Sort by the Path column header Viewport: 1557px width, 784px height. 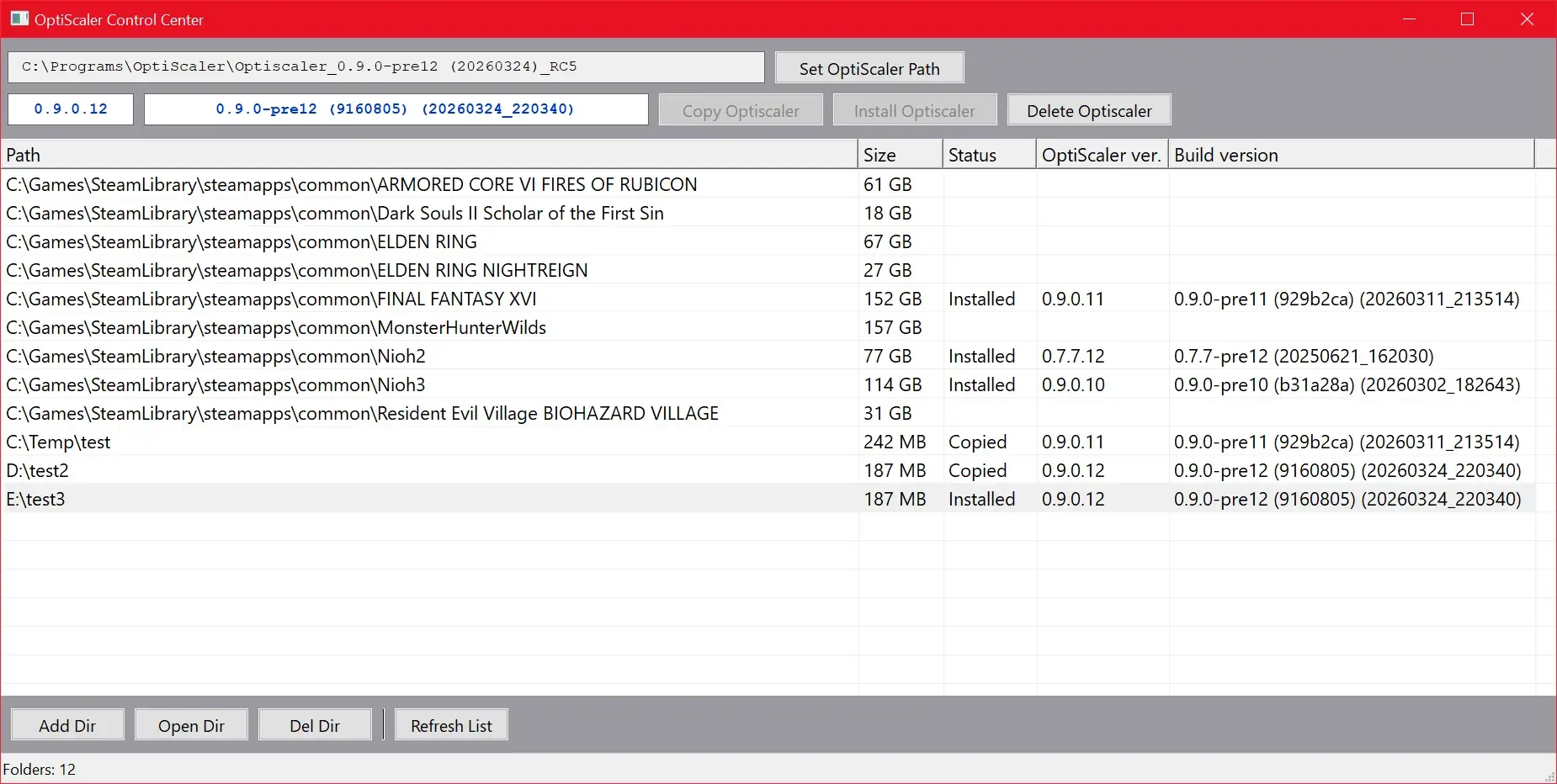(x=429, y=155)
